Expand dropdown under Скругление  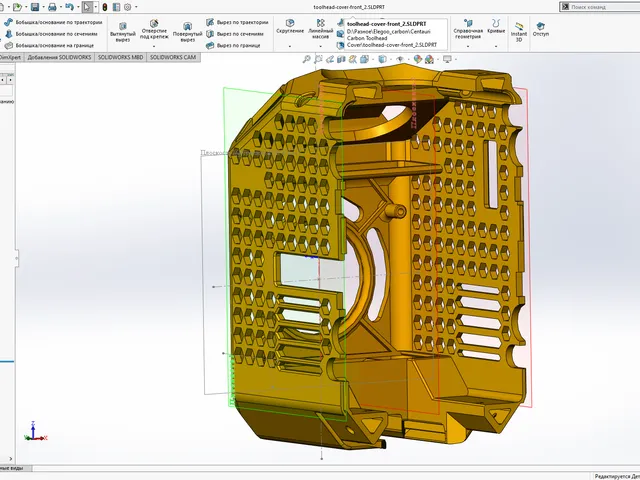(290, 46)
